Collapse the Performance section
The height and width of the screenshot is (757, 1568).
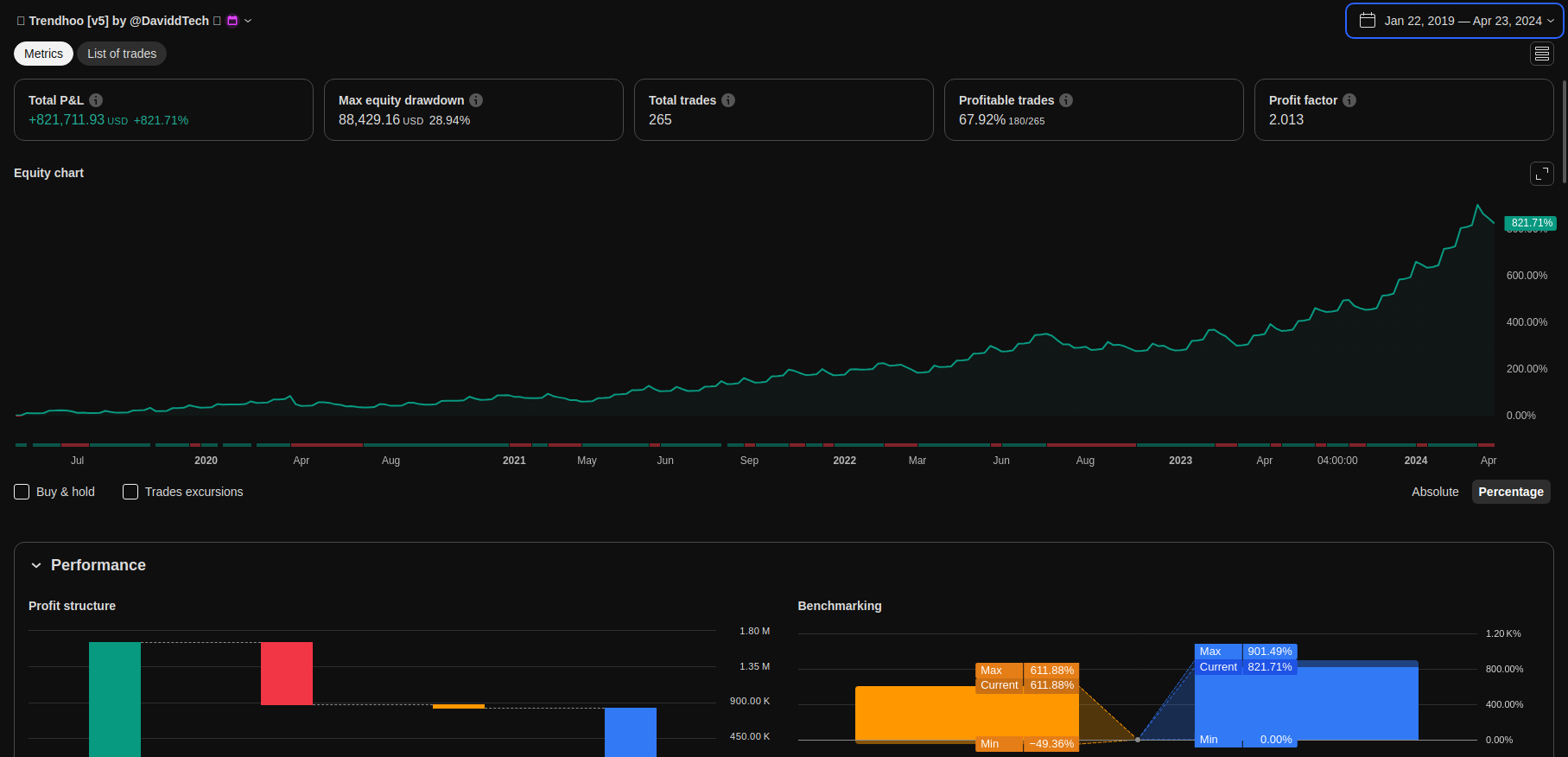[36, 565]
